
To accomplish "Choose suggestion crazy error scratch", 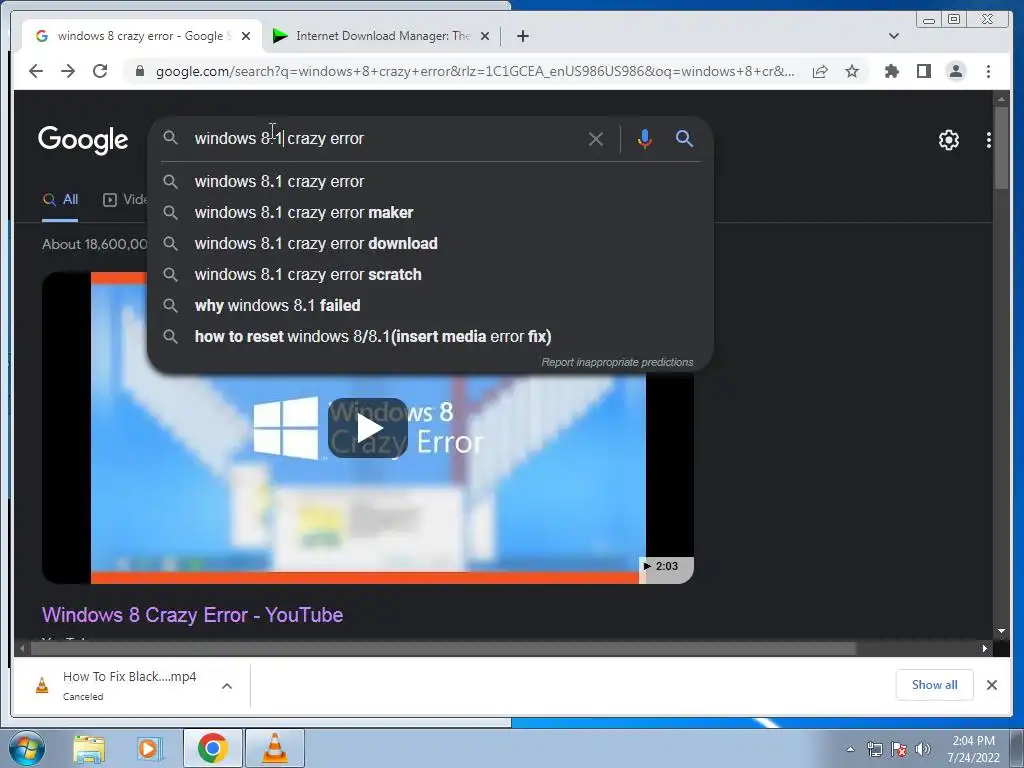I will 431,274.
